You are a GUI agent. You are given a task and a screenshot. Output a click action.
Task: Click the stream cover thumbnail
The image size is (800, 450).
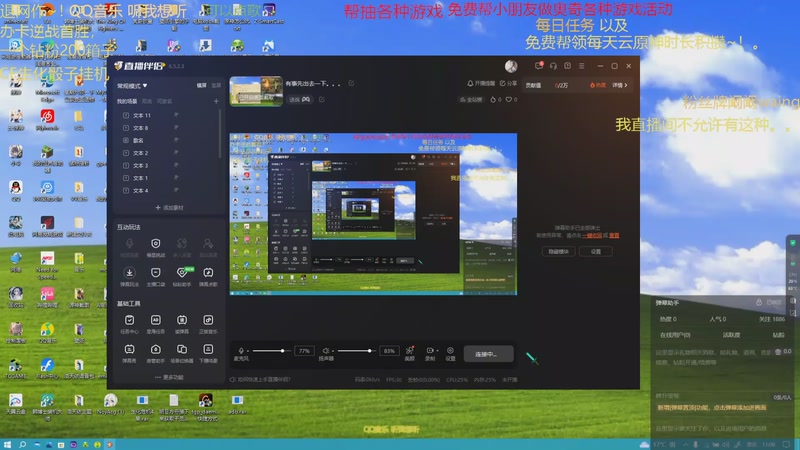(x=256, y=91)
